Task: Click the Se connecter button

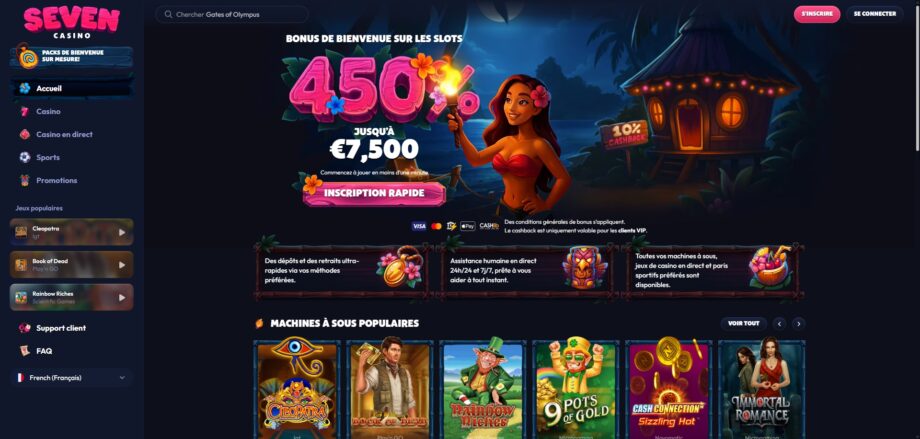Action: pyautogui.click(x=874, y=14)
